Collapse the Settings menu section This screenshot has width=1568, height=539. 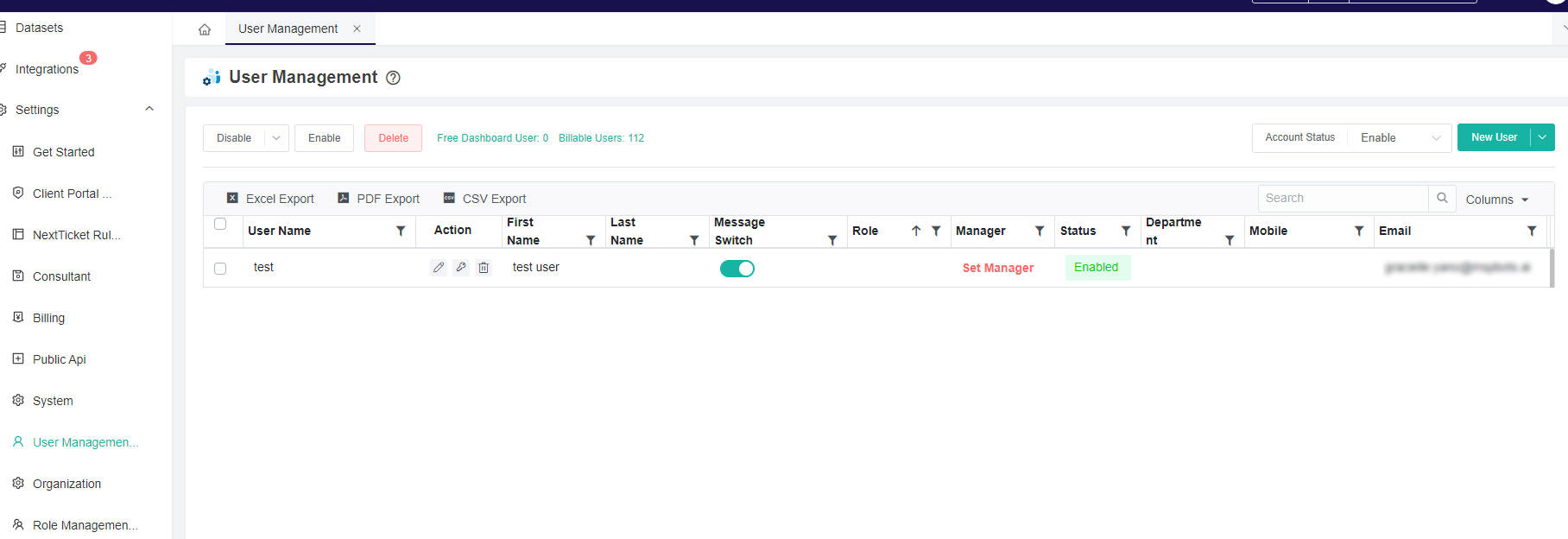[149, 110]
